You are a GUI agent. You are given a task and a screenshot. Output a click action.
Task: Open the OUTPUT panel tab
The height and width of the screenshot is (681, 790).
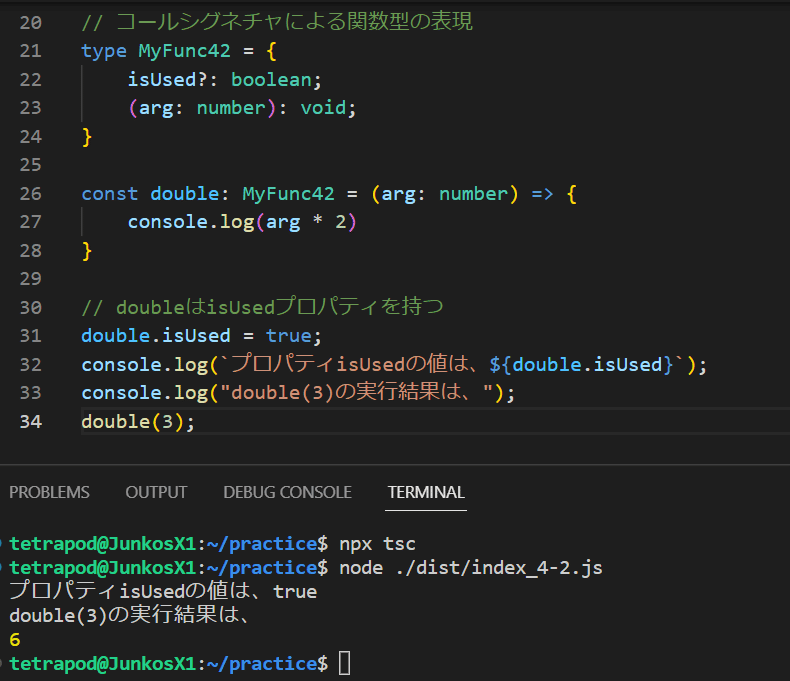(x=156, y=492)
